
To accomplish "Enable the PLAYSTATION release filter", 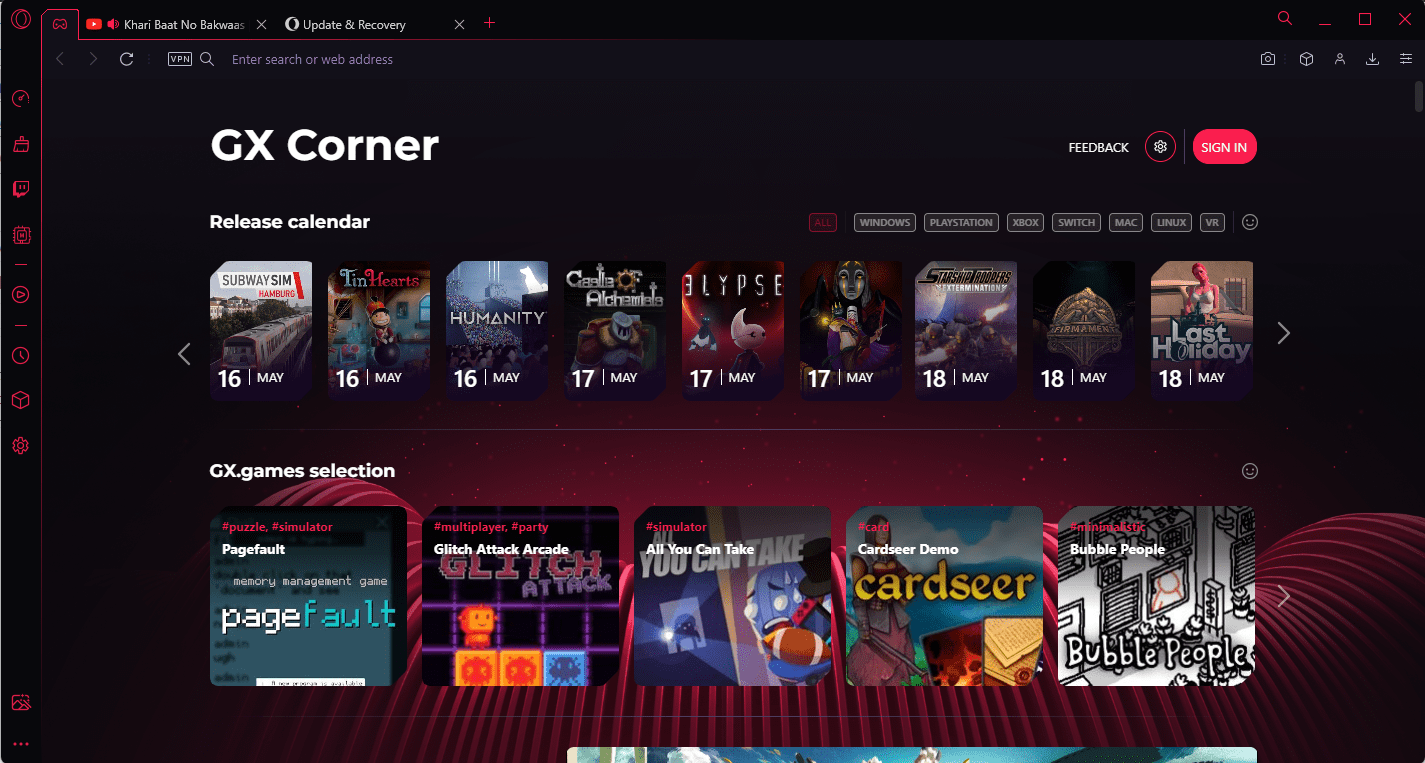I will [x=961, y=222].
